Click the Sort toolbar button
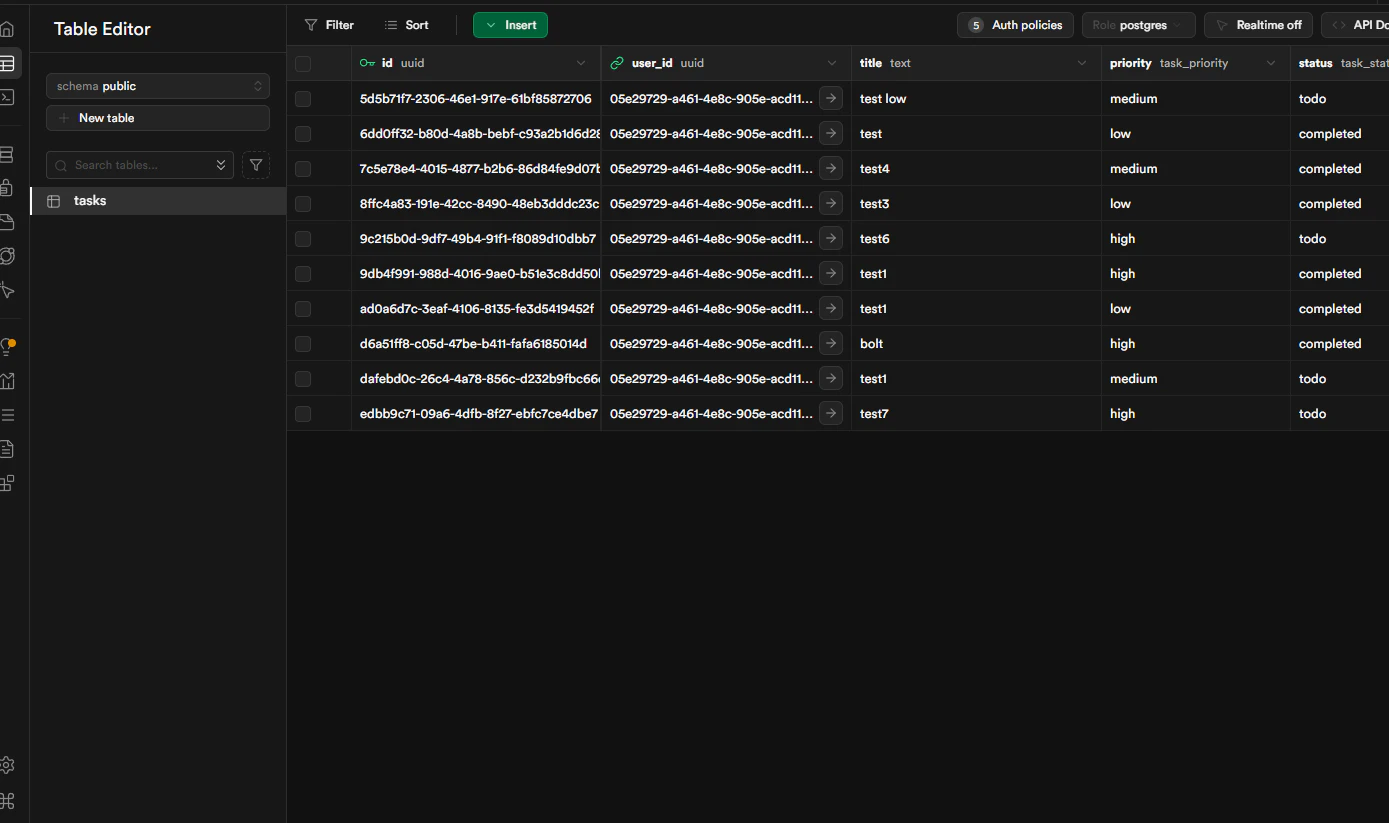Viewport: 1389px width, 823px height. coord(407,25)
